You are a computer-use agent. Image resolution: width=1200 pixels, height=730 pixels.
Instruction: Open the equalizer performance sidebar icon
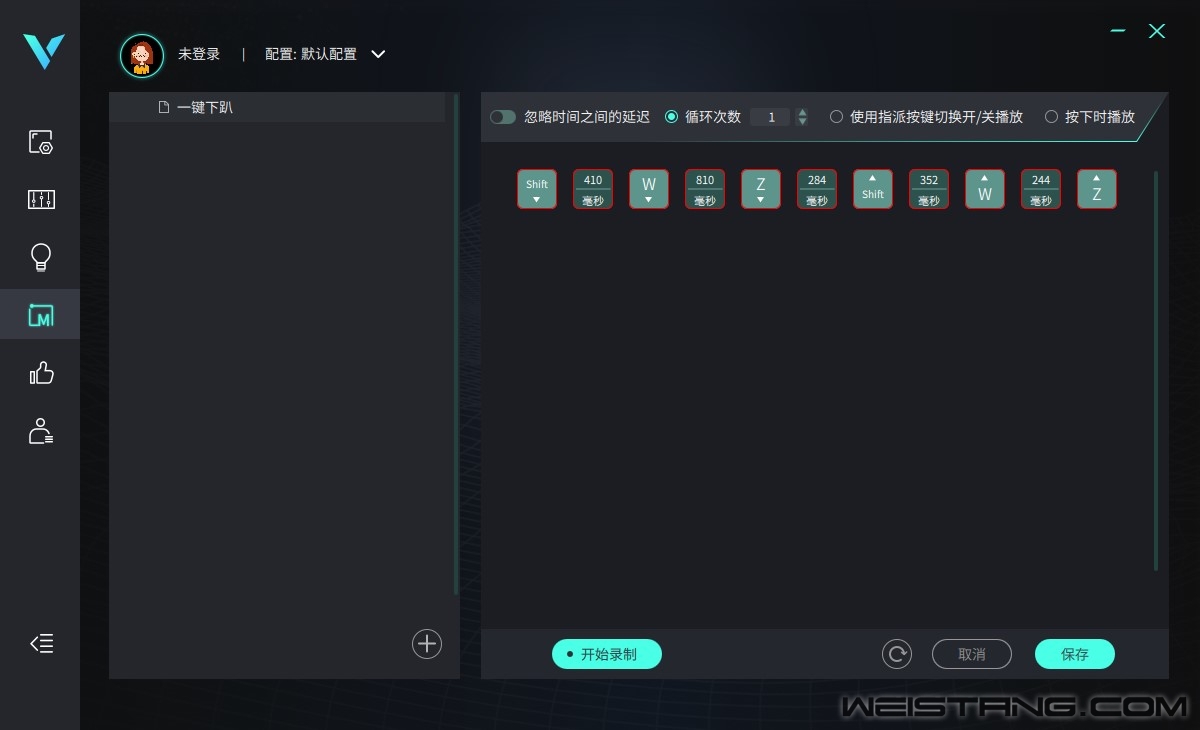tap(40, 200)
